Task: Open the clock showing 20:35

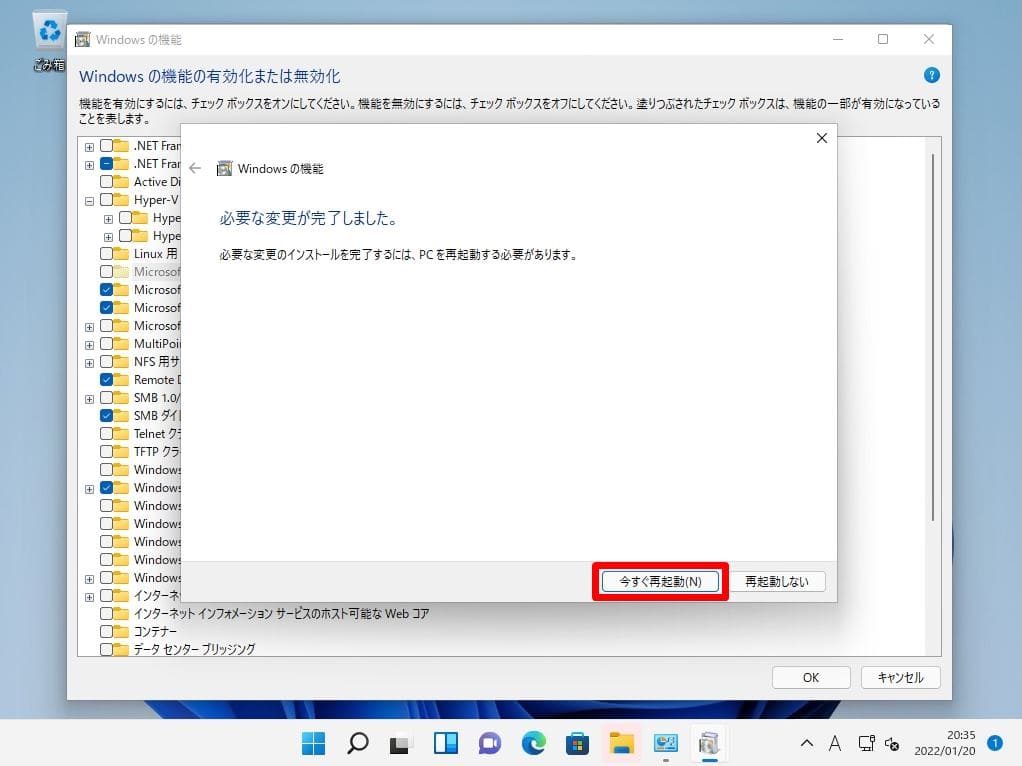Action: click(945, 743)
